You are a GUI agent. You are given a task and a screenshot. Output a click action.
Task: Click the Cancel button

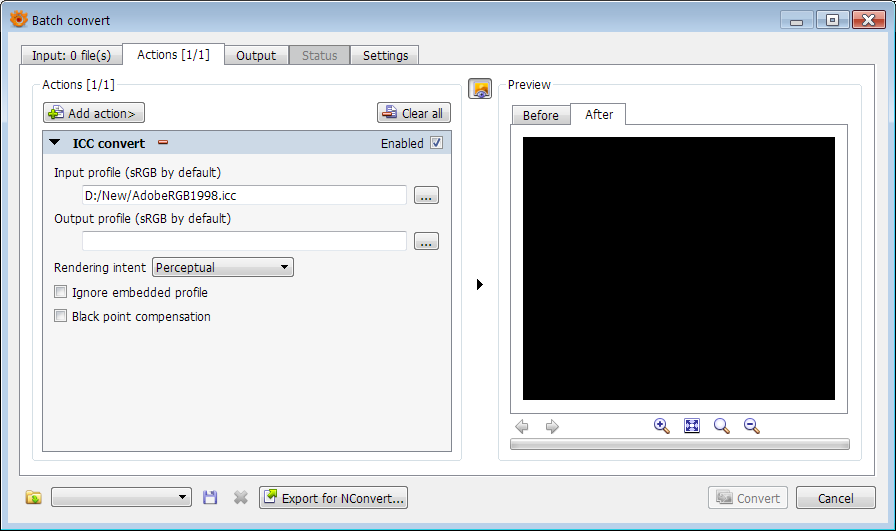point(835,498)
